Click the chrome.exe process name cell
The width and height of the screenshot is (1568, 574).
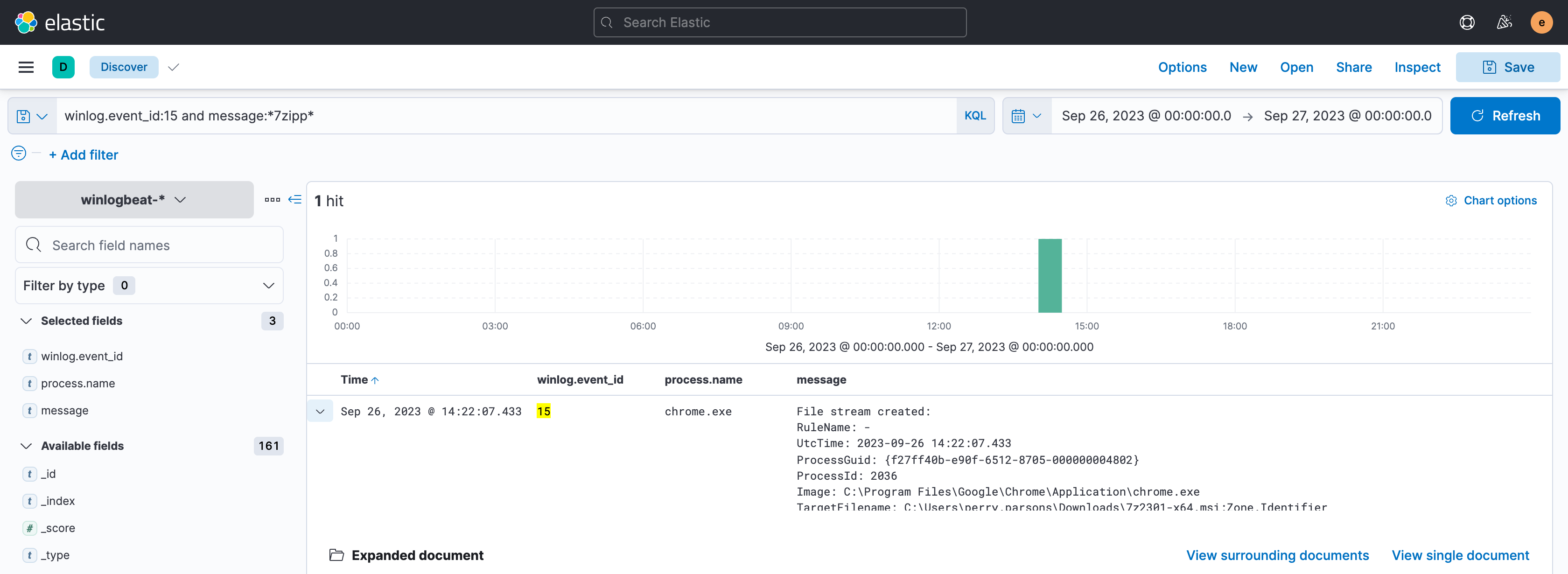coord(698,412)
